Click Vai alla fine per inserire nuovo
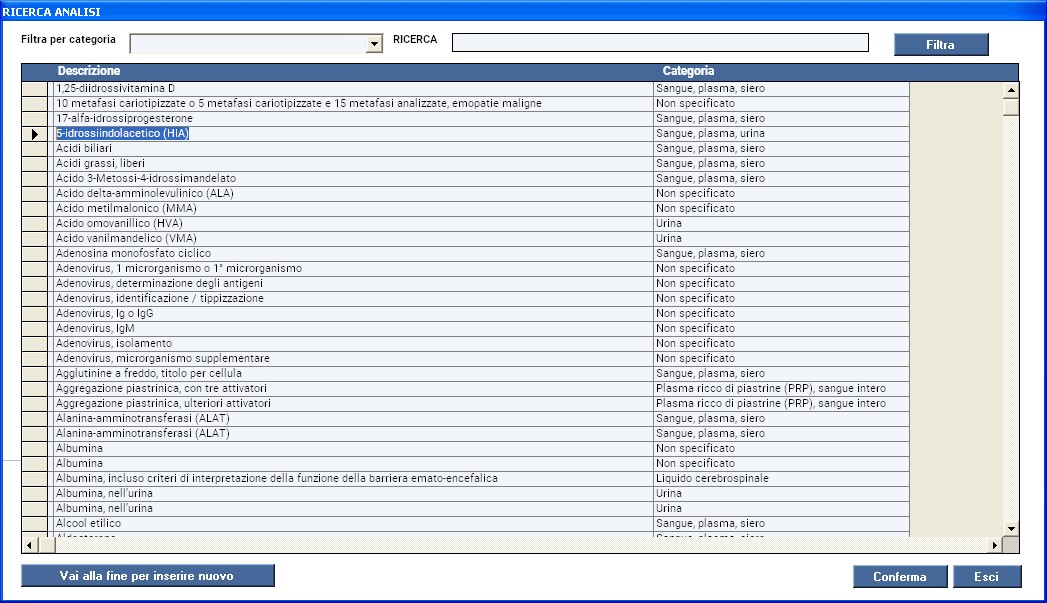The height and width of the screenshot is (603, 1047). pyautogui.click(x=147, y=576)
